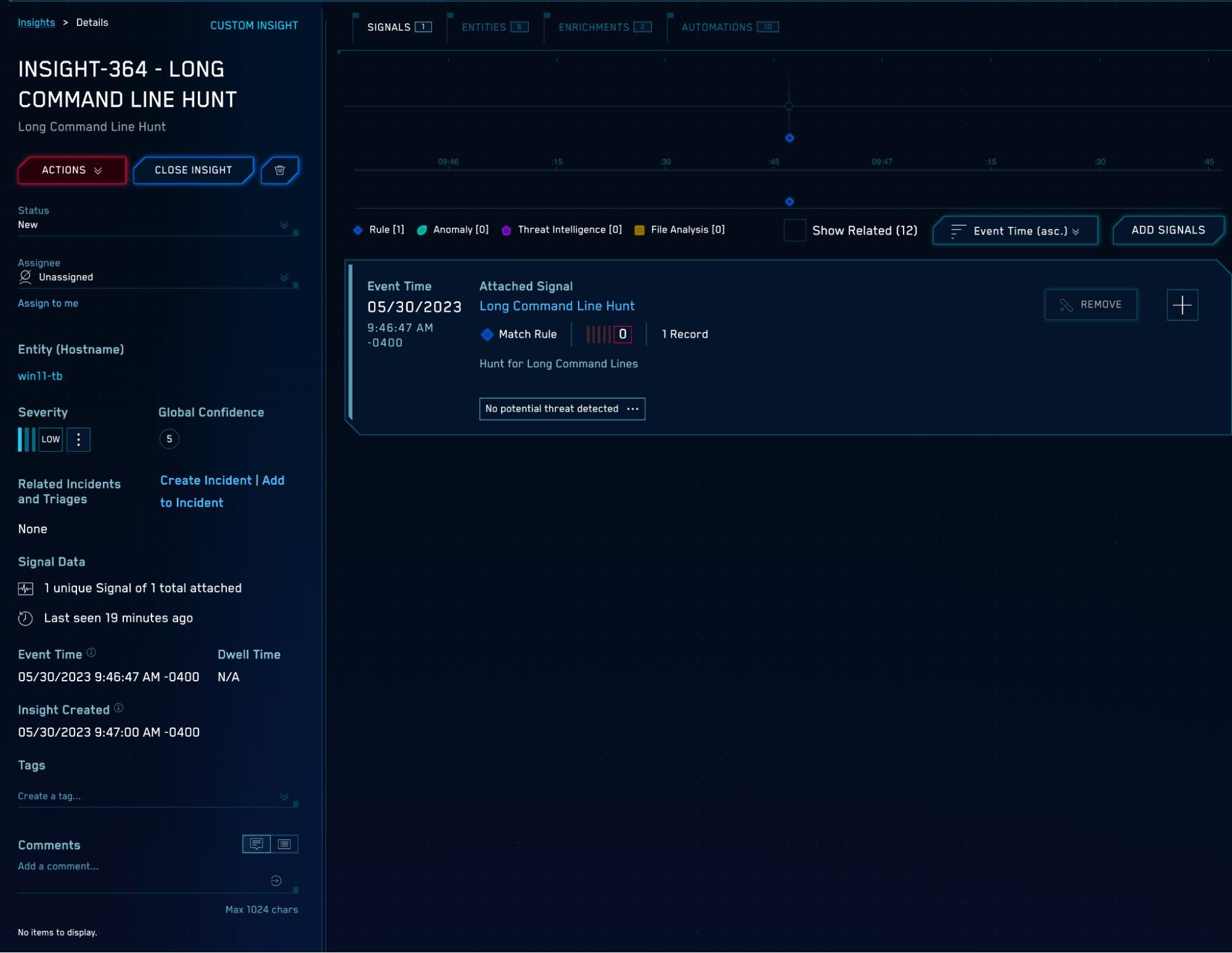Click the trash icon to delete the insight
Viewport: 1232px width, 953px height.
pos(280,170)
